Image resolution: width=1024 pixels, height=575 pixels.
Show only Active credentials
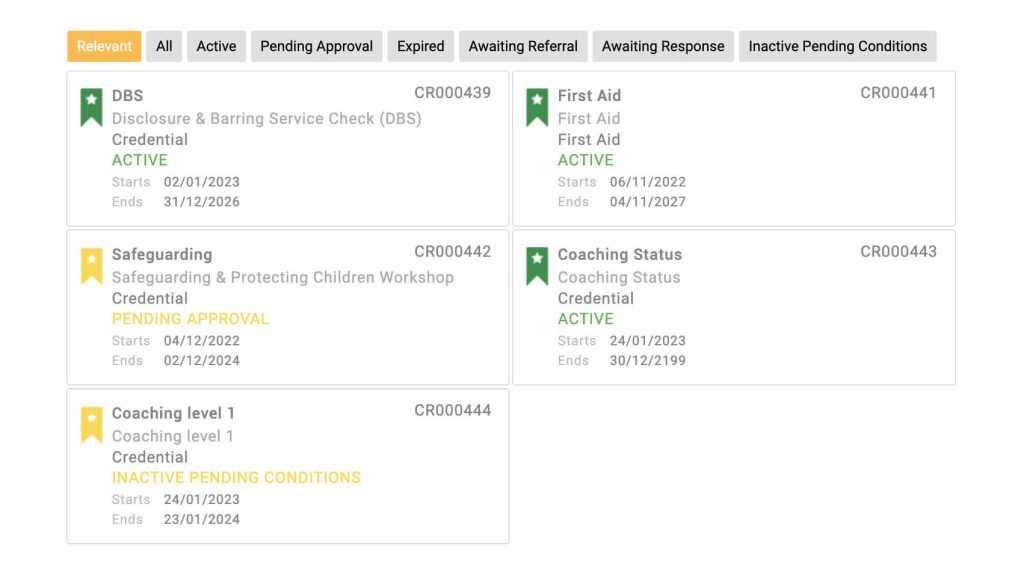(x=216, y=46)
